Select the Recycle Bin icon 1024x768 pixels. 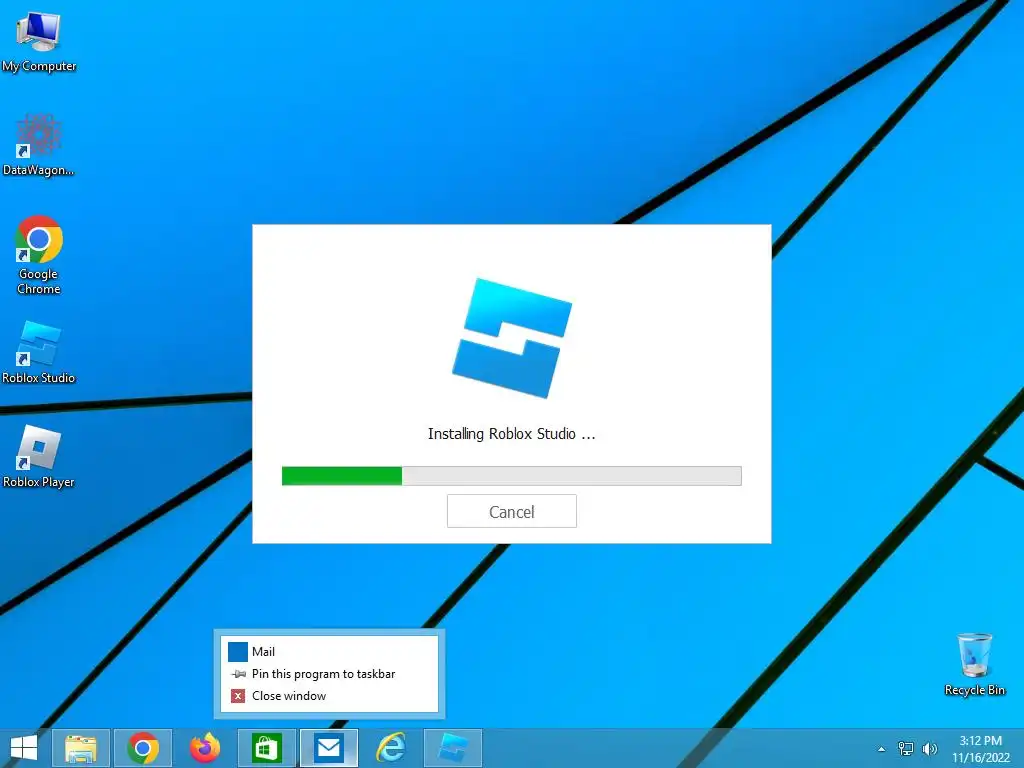[974, 664]
